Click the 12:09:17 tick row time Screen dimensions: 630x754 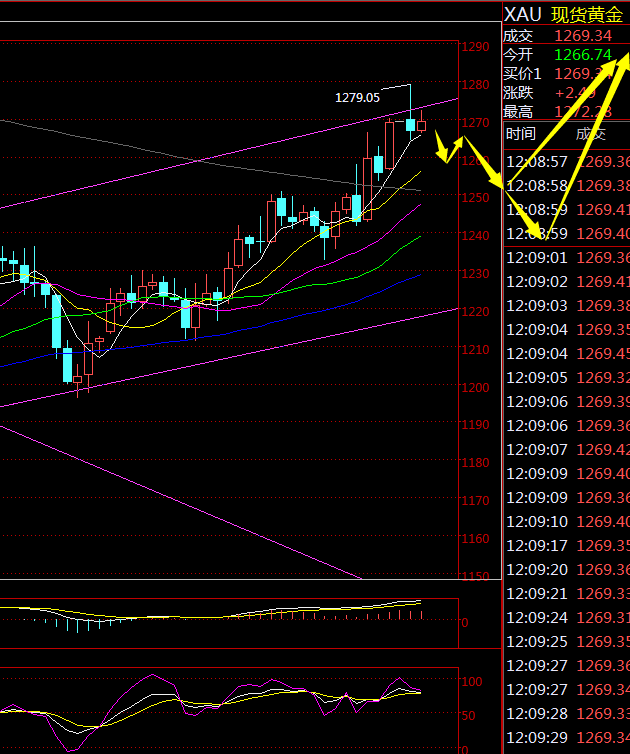537,545
